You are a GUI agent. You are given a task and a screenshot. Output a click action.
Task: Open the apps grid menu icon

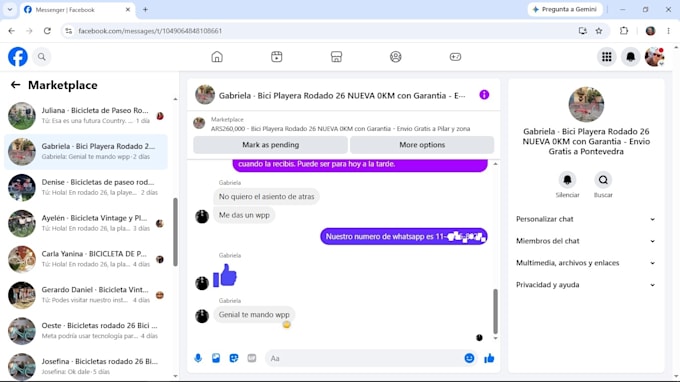click(x=607, y=57)
